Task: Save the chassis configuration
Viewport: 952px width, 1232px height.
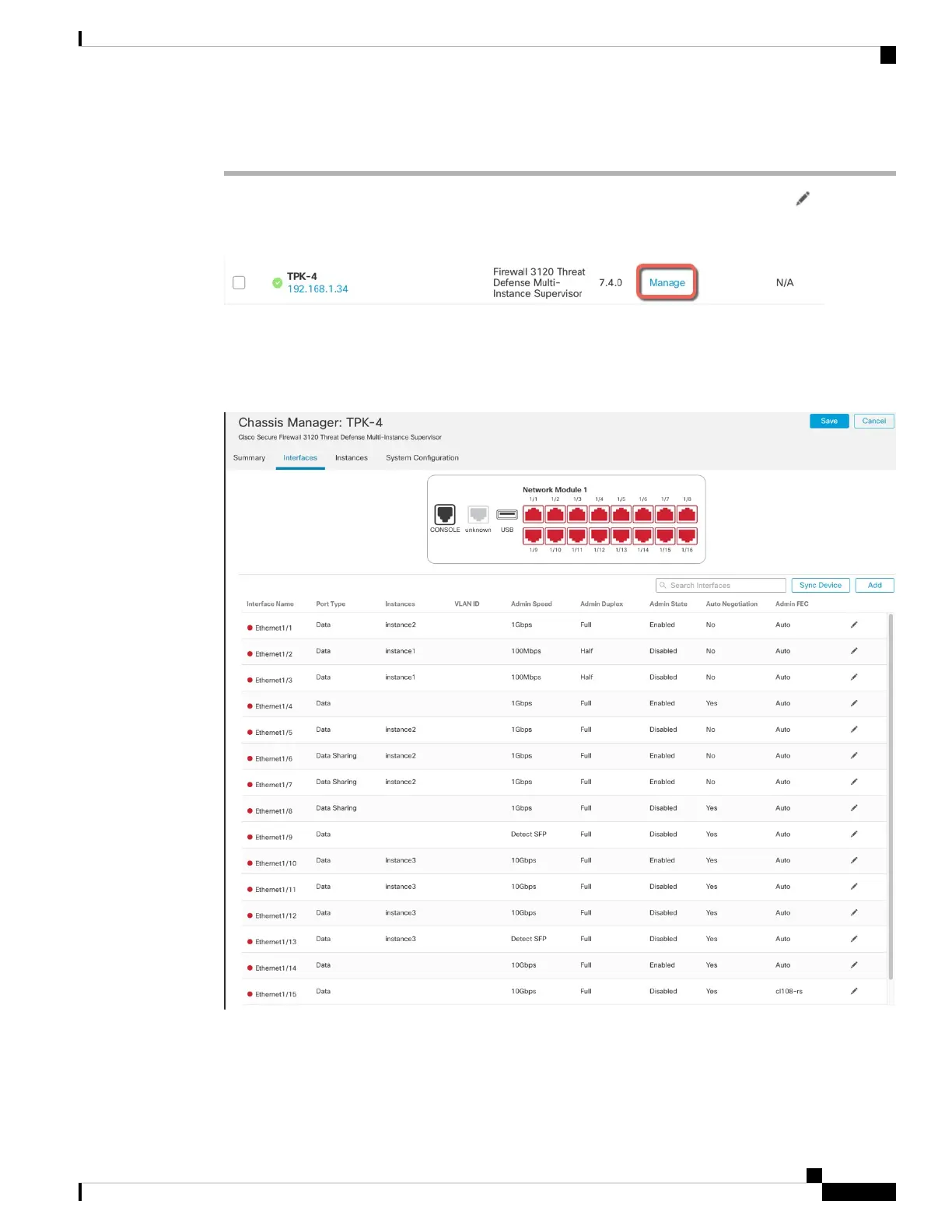Action: click(829, 421)
